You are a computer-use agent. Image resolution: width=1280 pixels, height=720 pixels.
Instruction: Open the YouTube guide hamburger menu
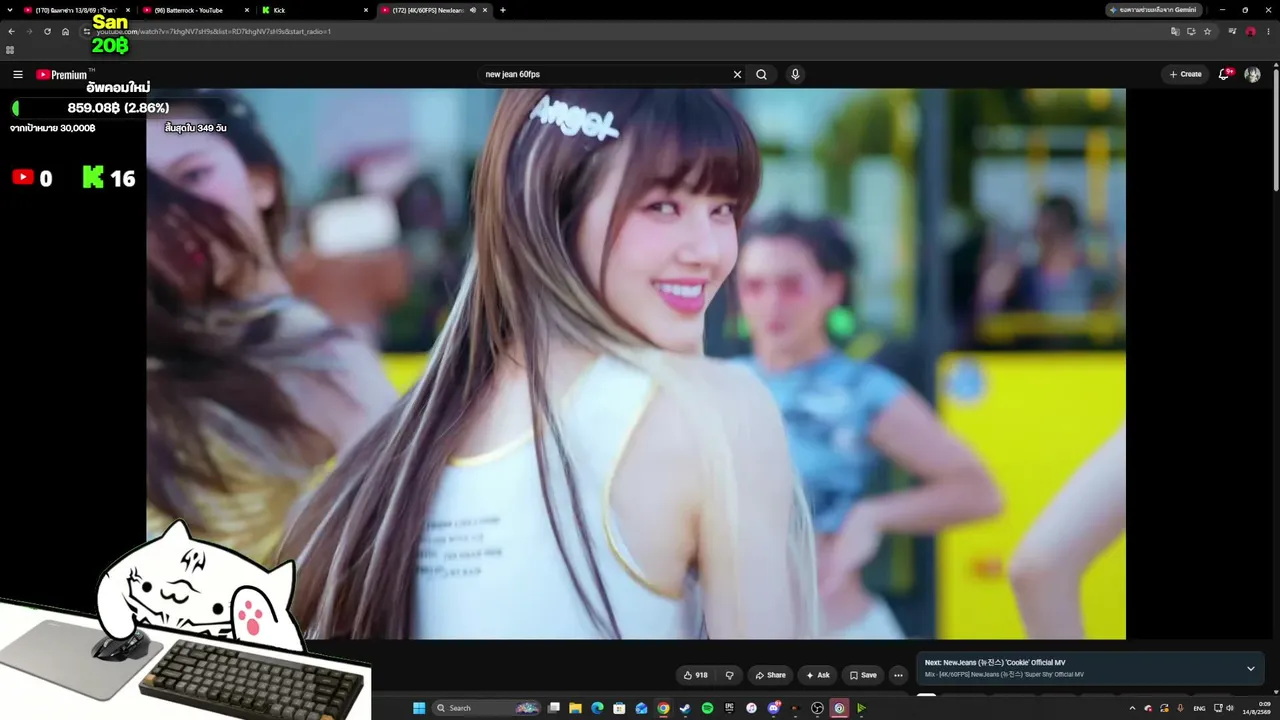pyautogui.click(x=18, y=75)
